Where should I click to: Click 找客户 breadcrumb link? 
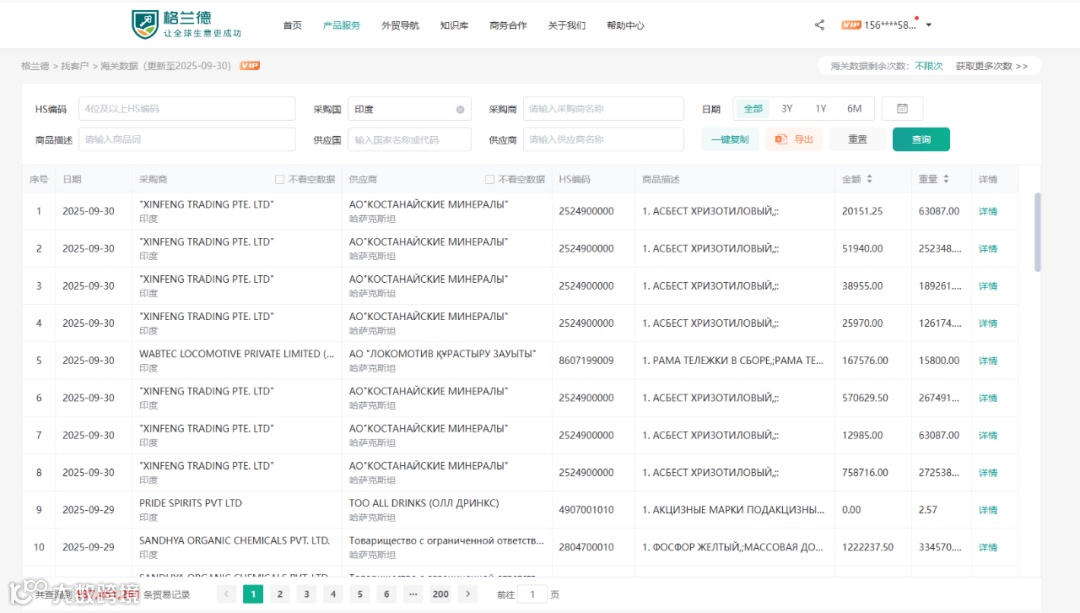coord(75,66)
